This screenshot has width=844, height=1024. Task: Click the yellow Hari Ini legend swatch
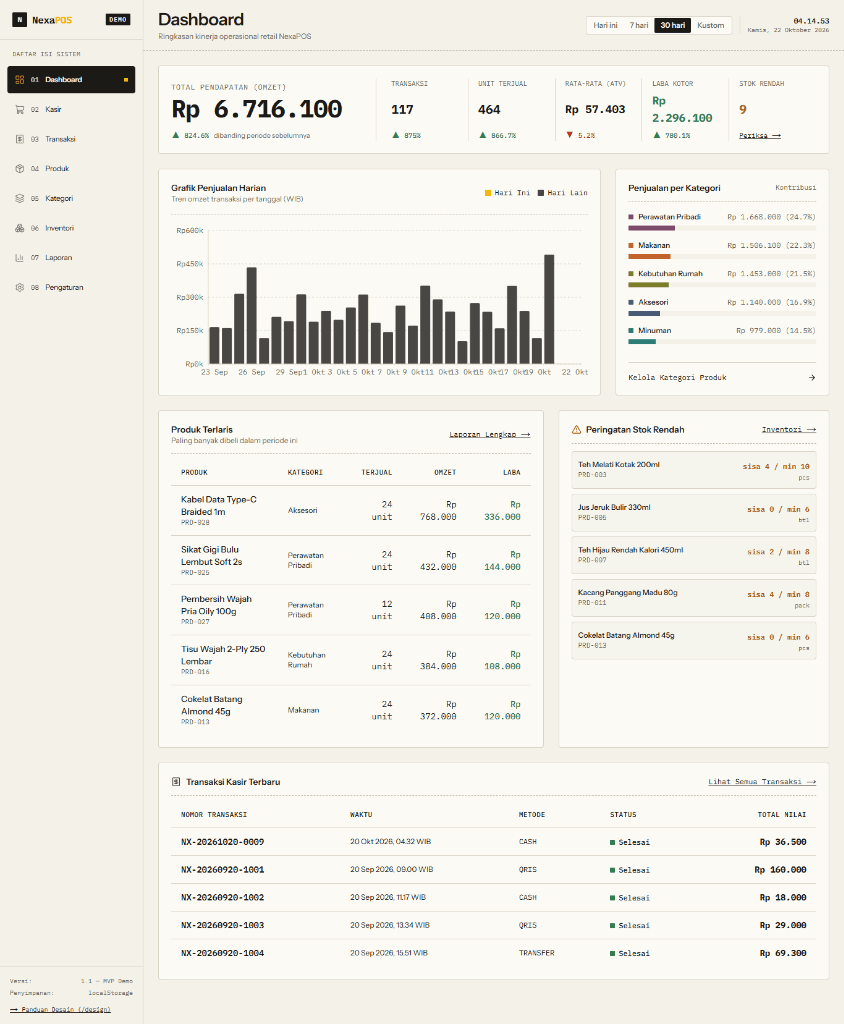[x=488, y=193]
